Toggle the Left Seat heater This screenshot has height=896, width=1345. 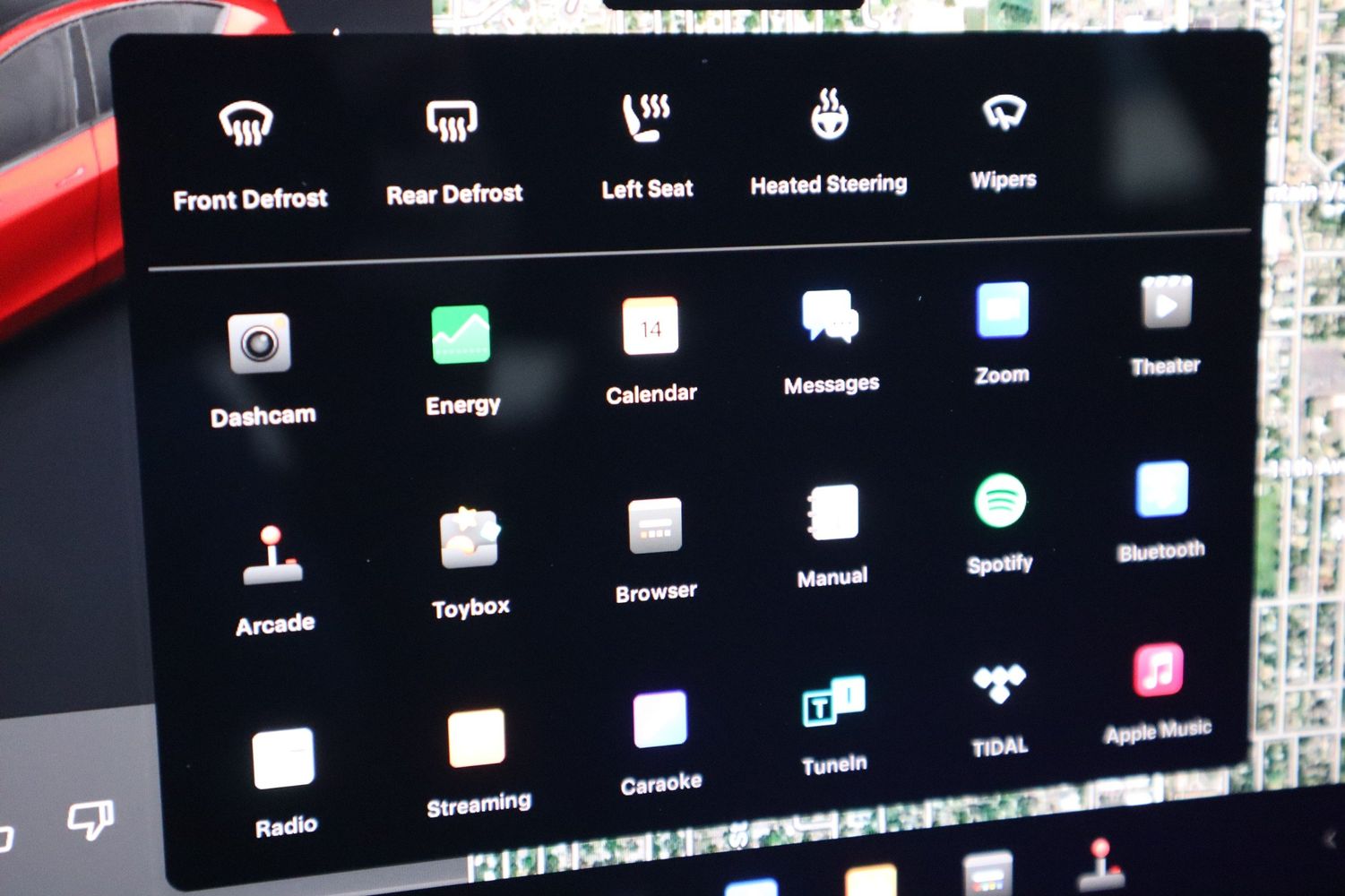coord(646,117)
